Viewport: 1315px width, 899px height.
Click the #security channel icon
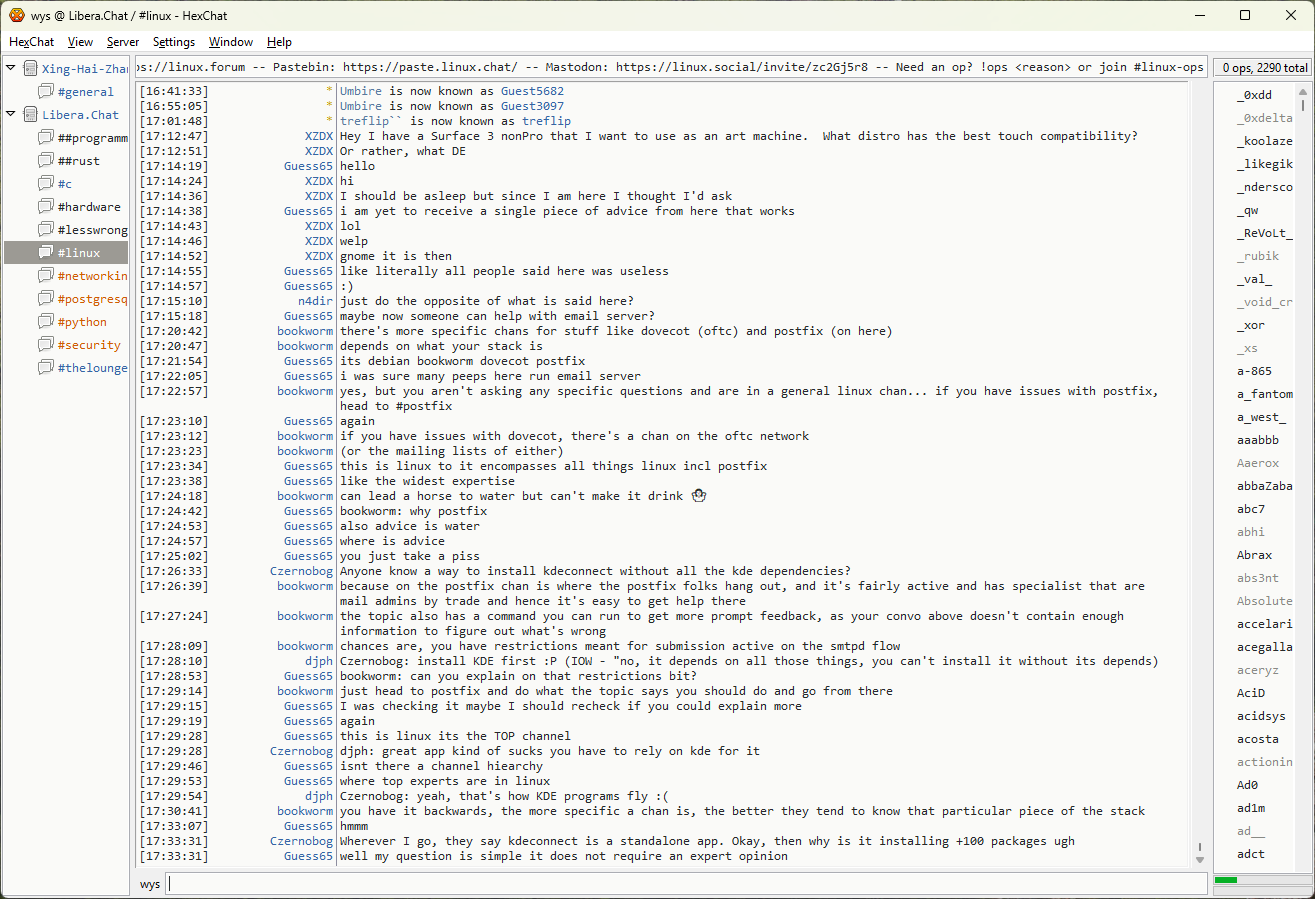click(46, 345)
